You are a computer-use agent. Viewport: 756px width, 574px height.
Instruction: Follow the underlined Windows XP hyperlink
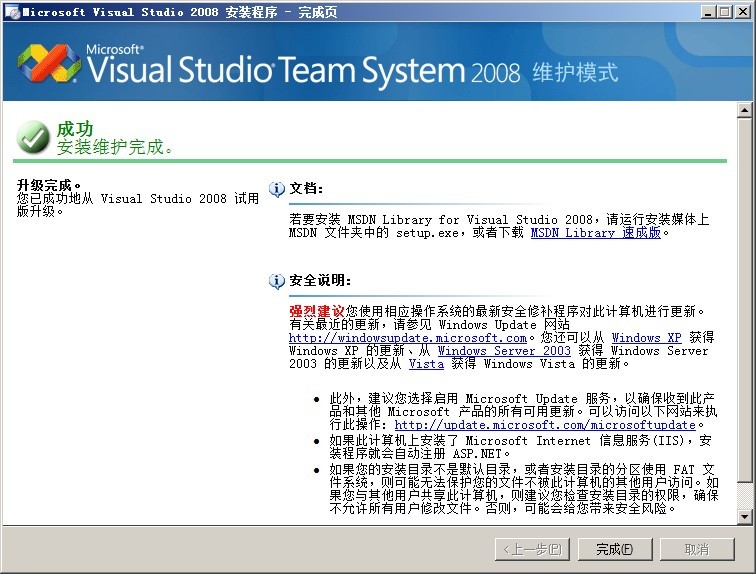click(x=646, y=338)
